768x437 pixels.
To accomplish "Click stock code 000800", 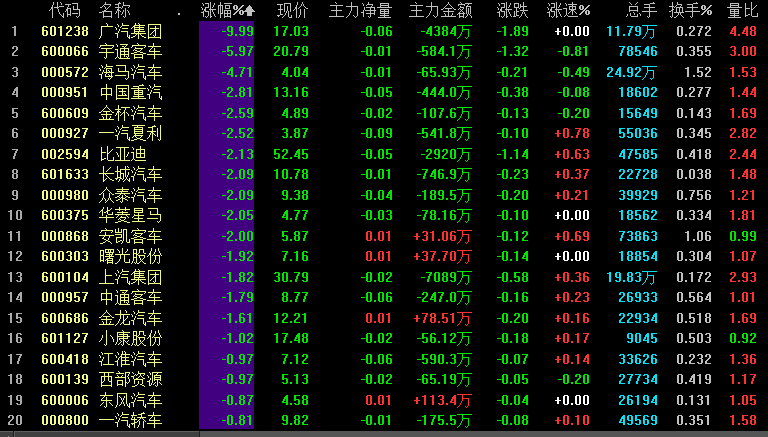I will click(x=65, y=420).
